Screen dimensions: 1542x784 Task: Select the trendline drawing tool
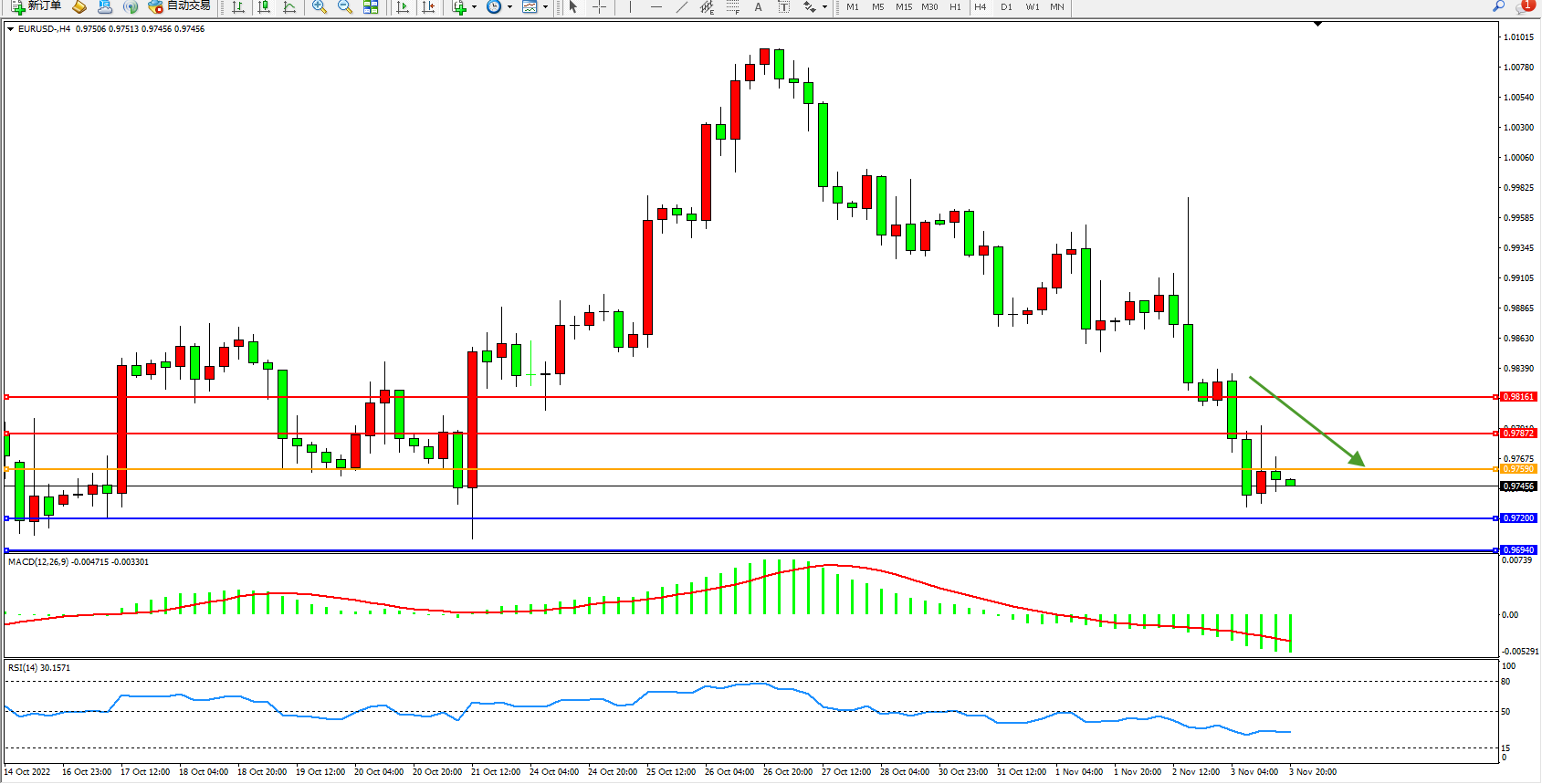pos(681,7)
